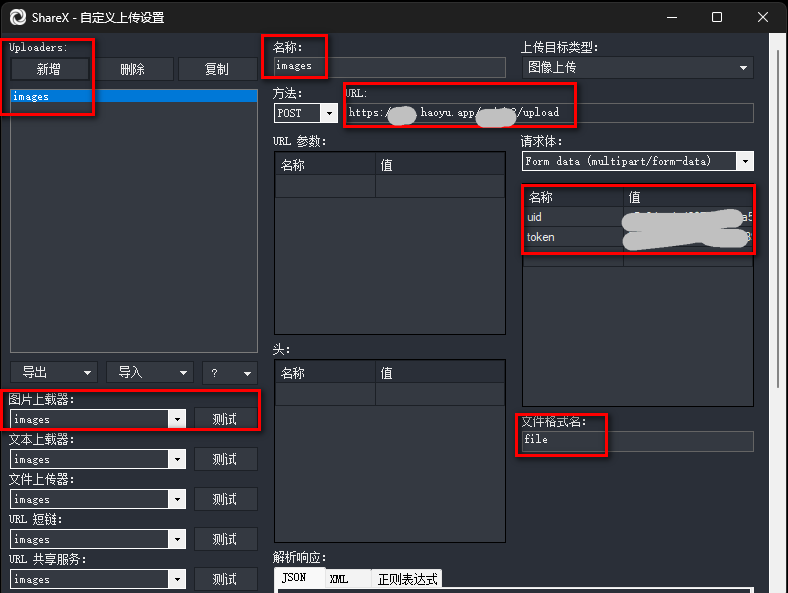Click empty first row of 头 headers table
788x593 pixels.
tap(389, 394)
